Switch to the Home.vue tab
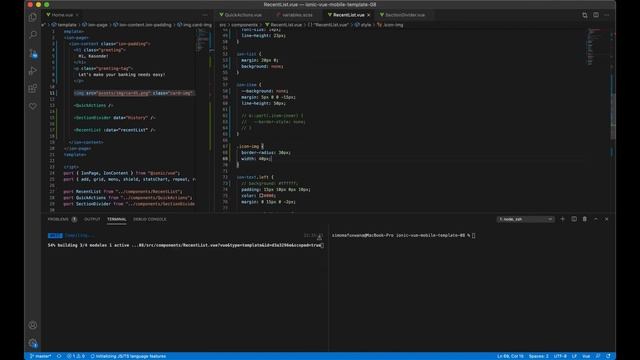This screenshot has height=360, width=640. [x=62, y=15]
